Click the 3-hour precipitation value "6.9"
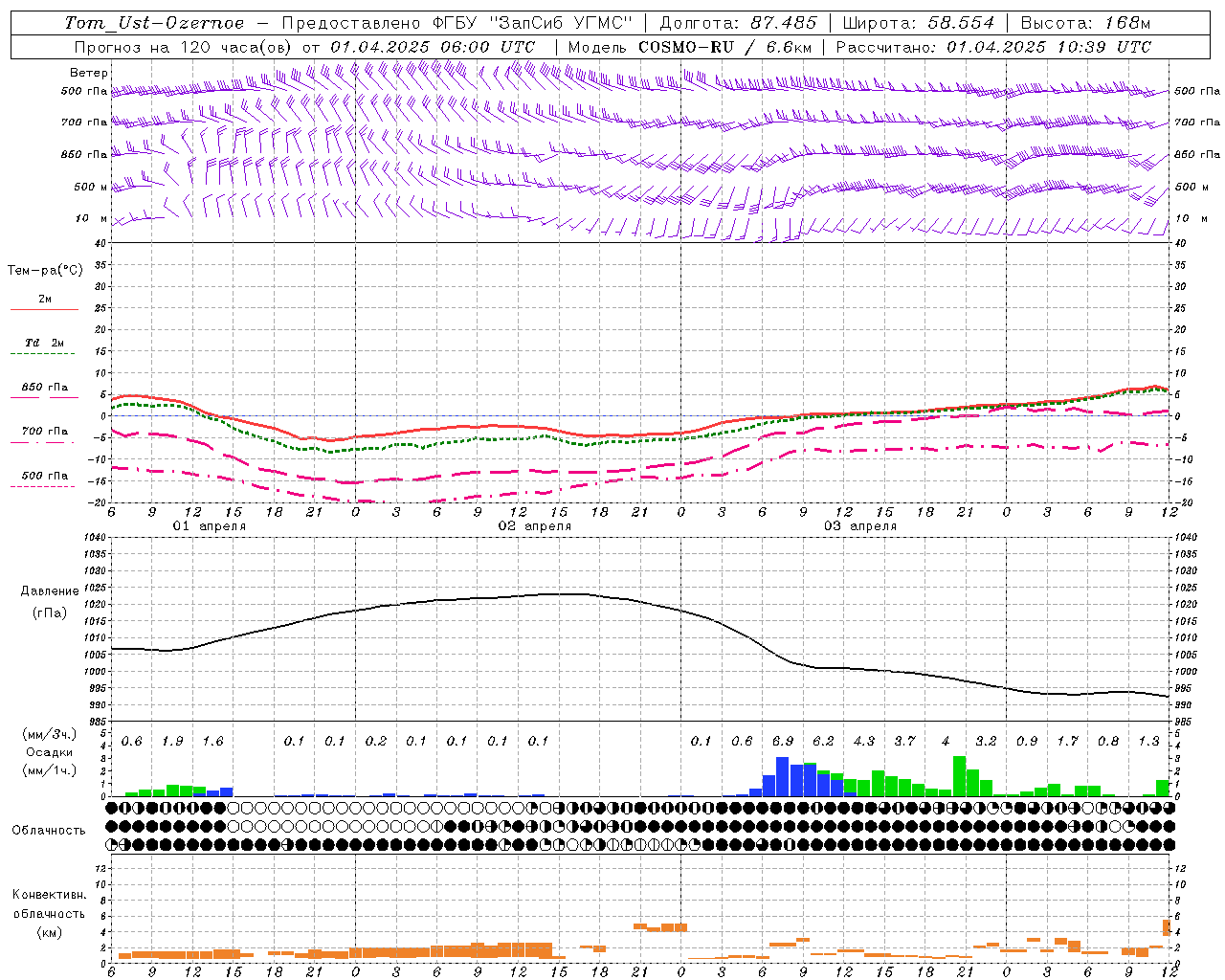The width and height of the screenshot is (1225, 980). (x=782, y=742)
